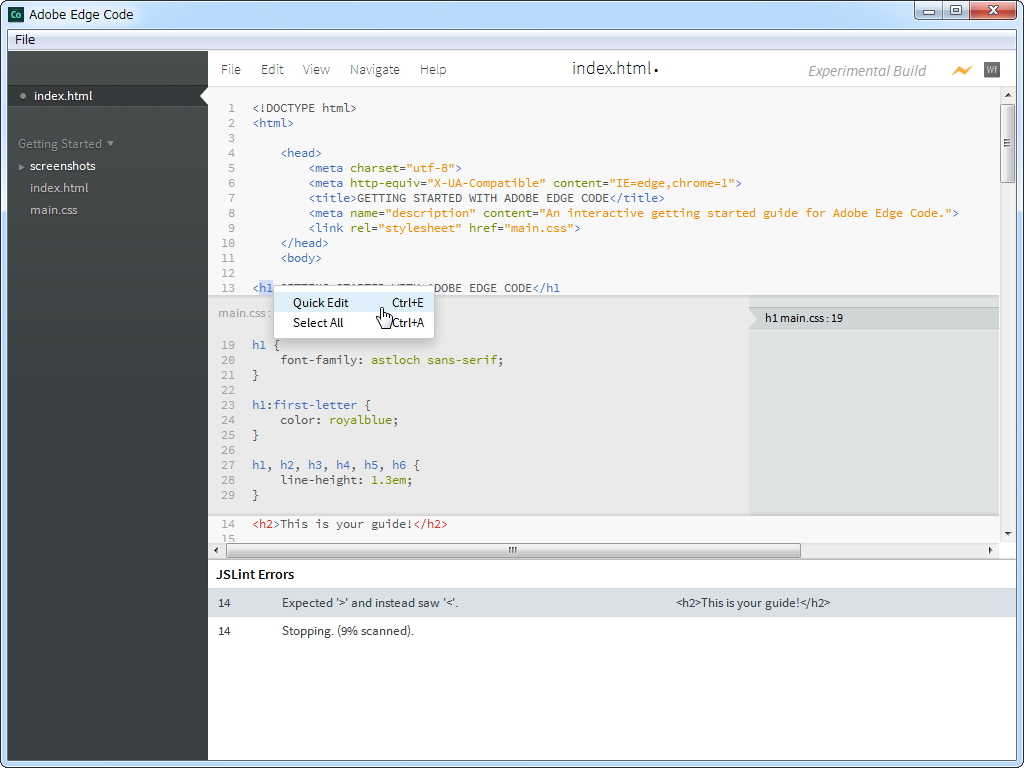Click the orange Live Preview lightning icon
Screen dimensions: 1024x768
(961, 70)
